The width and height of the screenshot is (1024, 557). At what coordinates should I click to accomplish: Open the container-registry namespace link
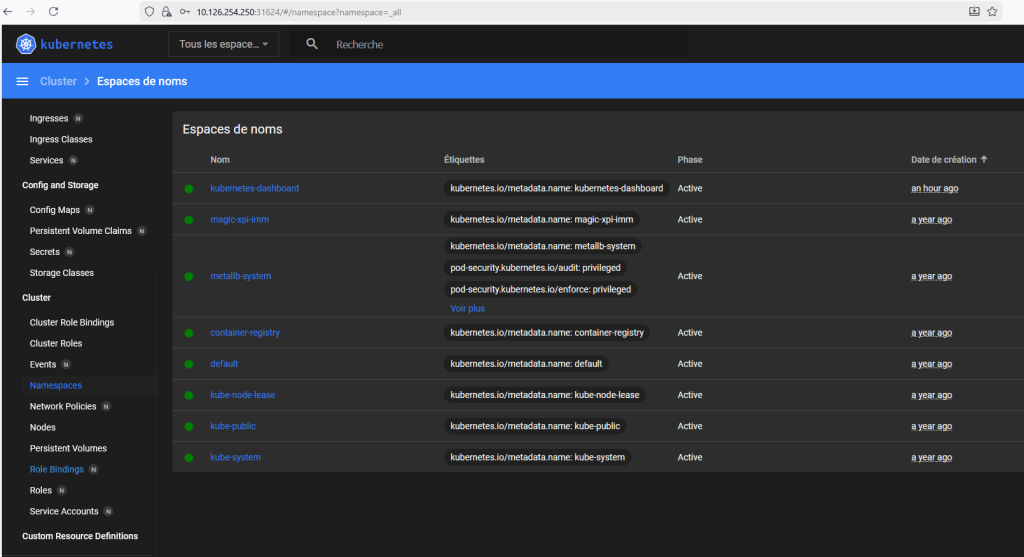point(244,332)
